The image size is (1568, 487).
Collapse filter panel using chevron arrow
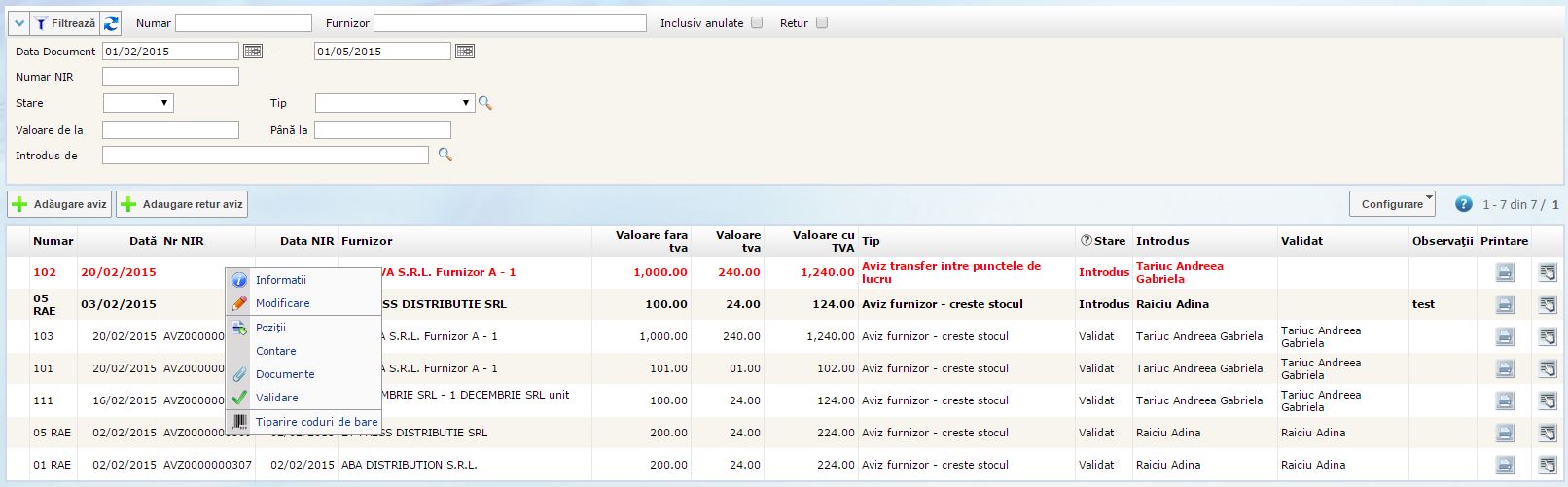coord(19,23)
